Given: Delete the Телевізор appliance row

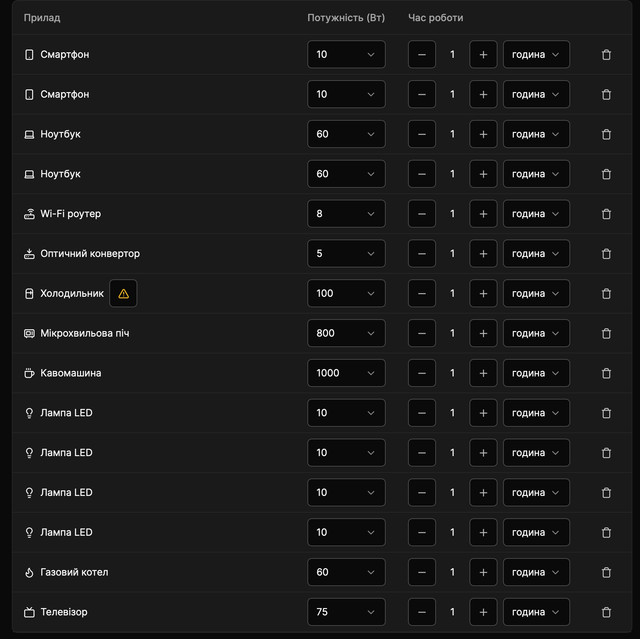Looking at the screenshot, I should click(x=606, y=612).
